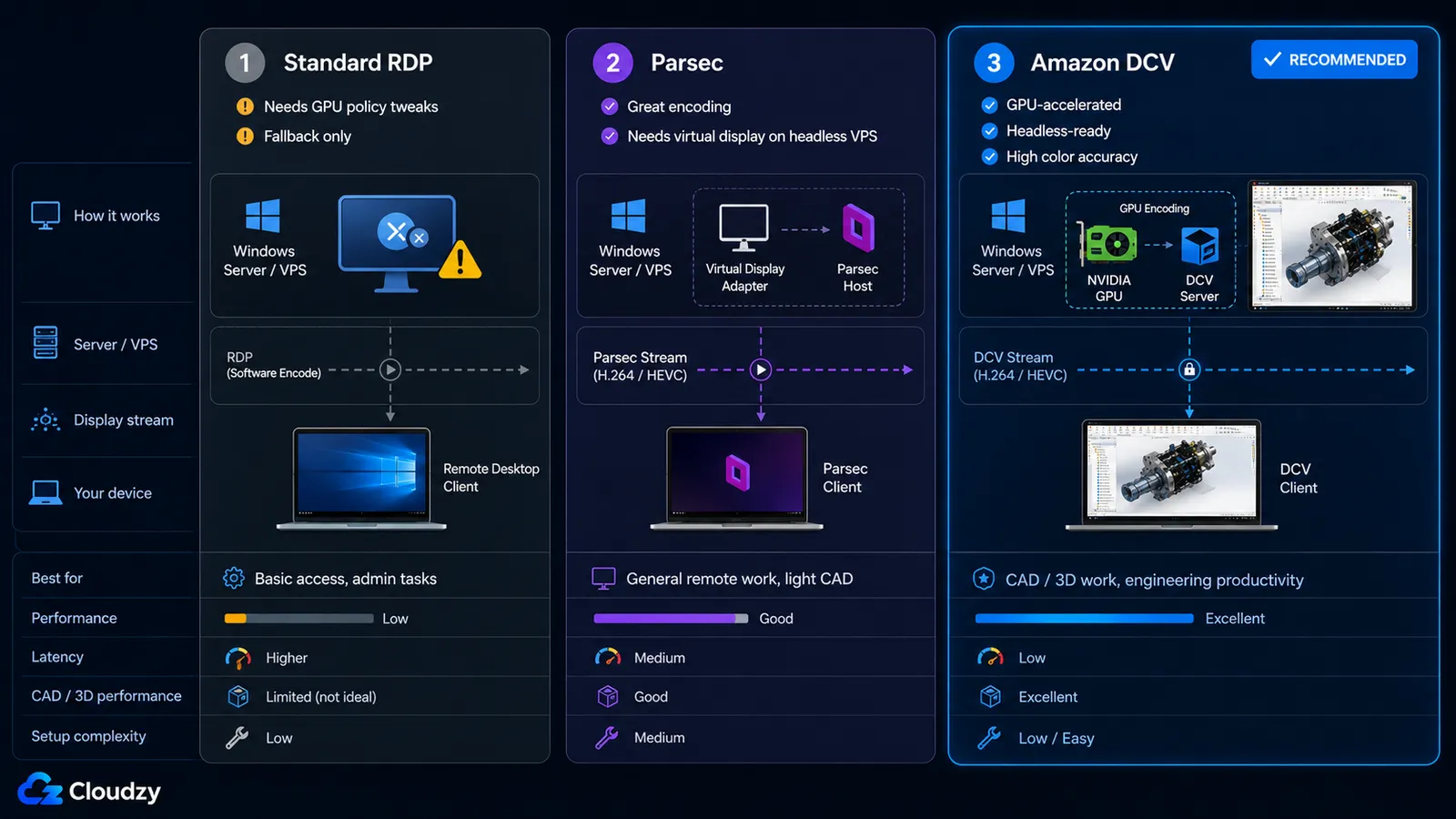Click the check mark beside Headless-ready
The width and height of the screenshot is (1456, 819).
coord(990,130)
